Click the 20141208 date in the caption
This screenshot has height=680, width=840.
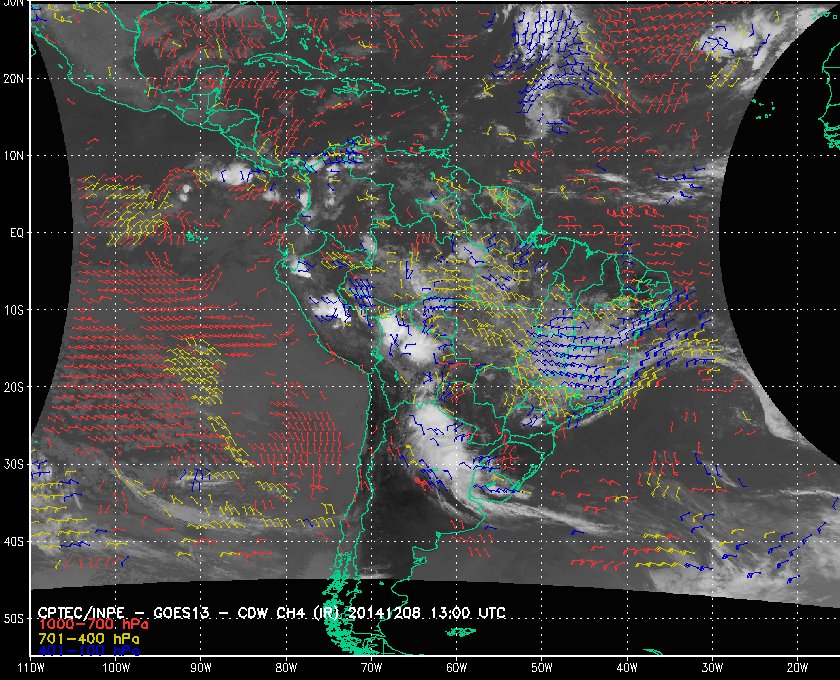coord(386,612)
